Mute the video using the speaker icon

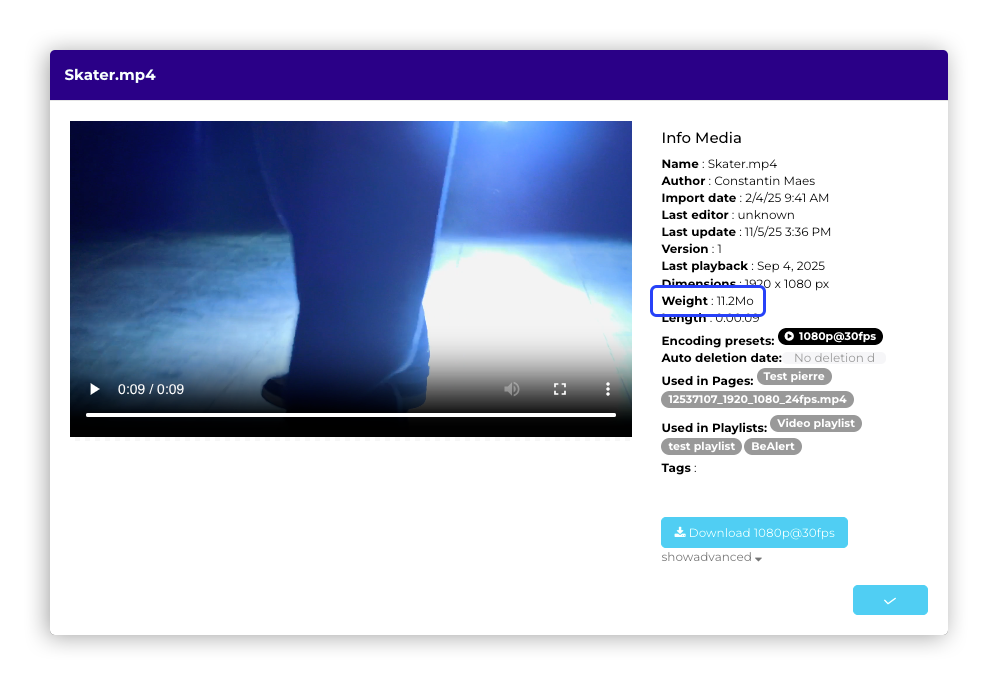(x=512, y=389)
